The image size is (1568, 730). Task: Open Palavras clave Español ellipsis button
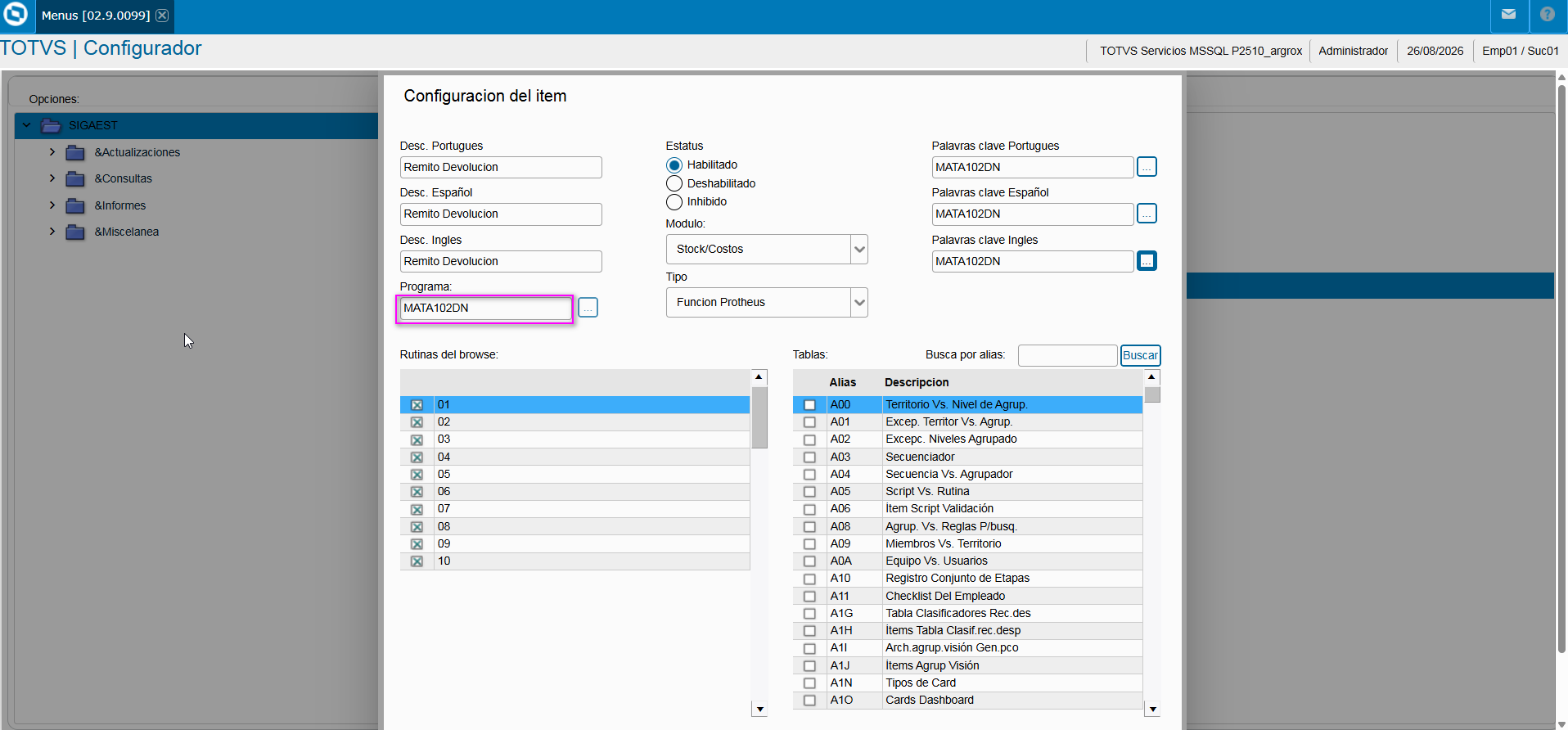tap(1147, 214)
